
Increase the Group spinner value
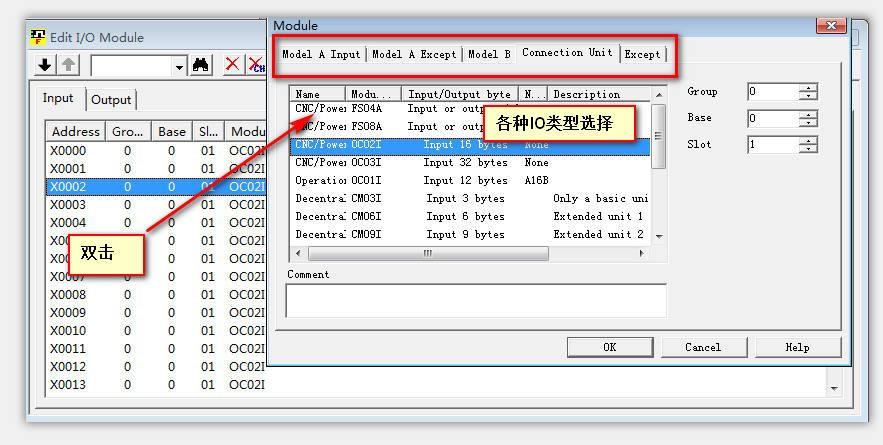pyautogui.click(x=808, y=87)
